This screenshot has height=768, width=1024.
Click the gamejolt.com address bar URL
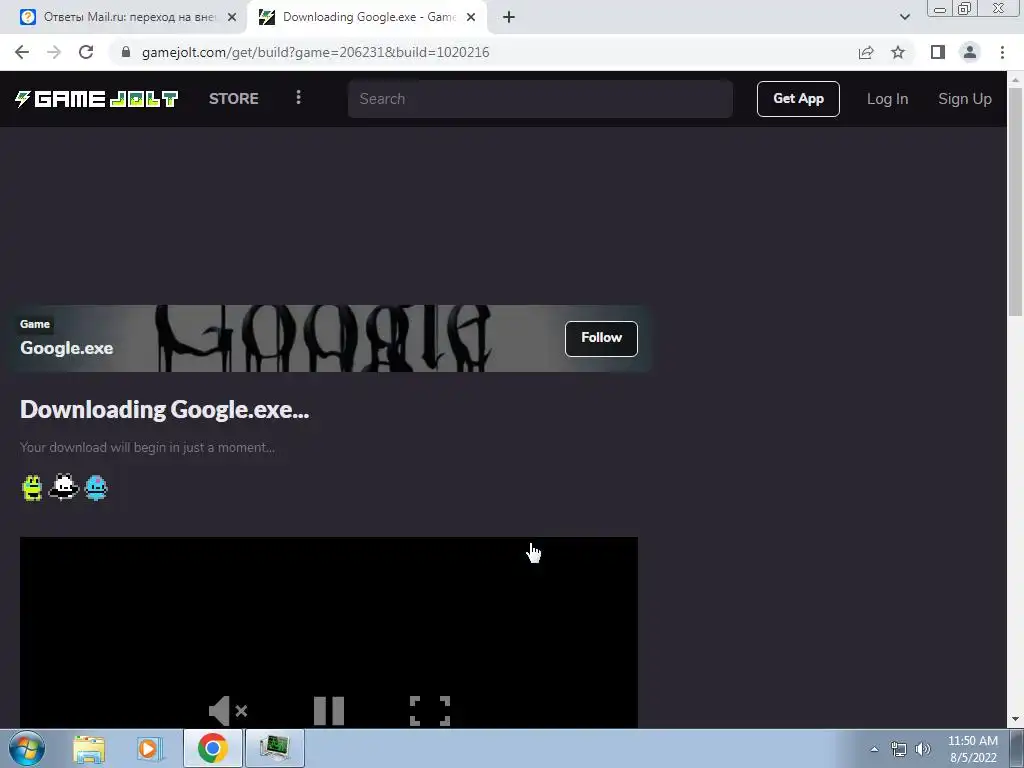(x=315, y=52)
